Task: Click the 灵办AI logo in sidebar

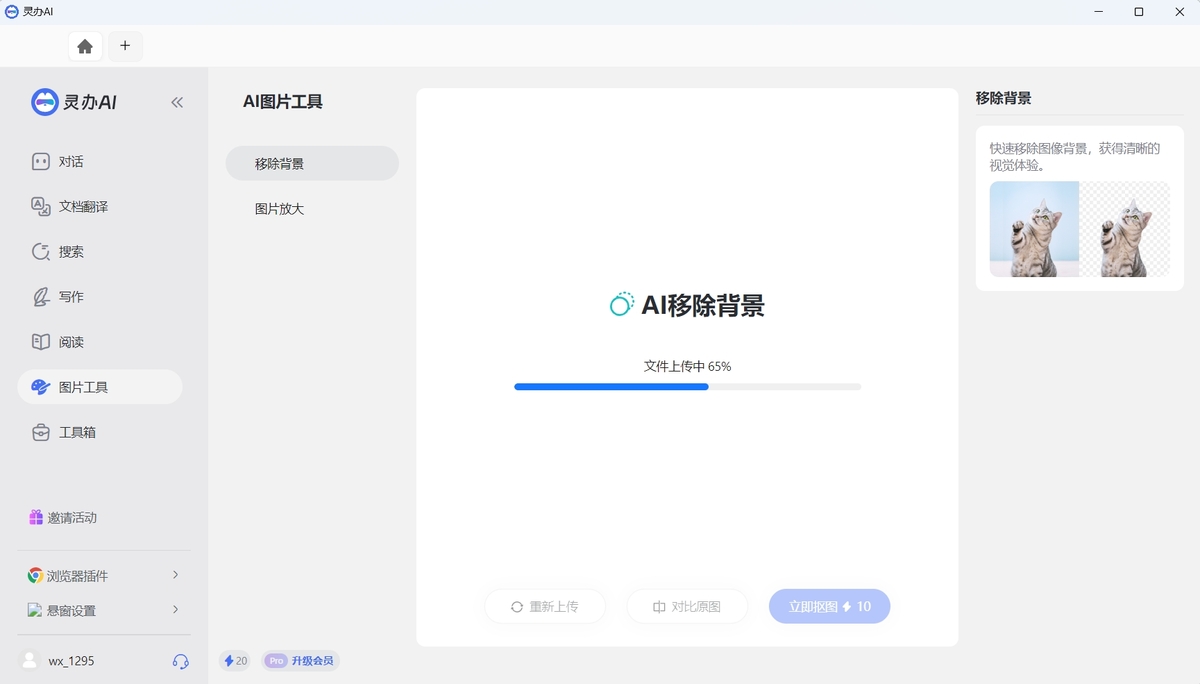Action: [x=74, y=102]
